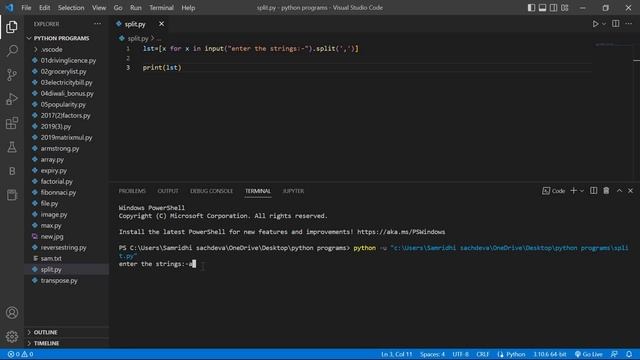Viewport: 640px width, 360px height.
Task: Toggle Secondary Side Bar layout icon
Action: [x=553, y=8]
